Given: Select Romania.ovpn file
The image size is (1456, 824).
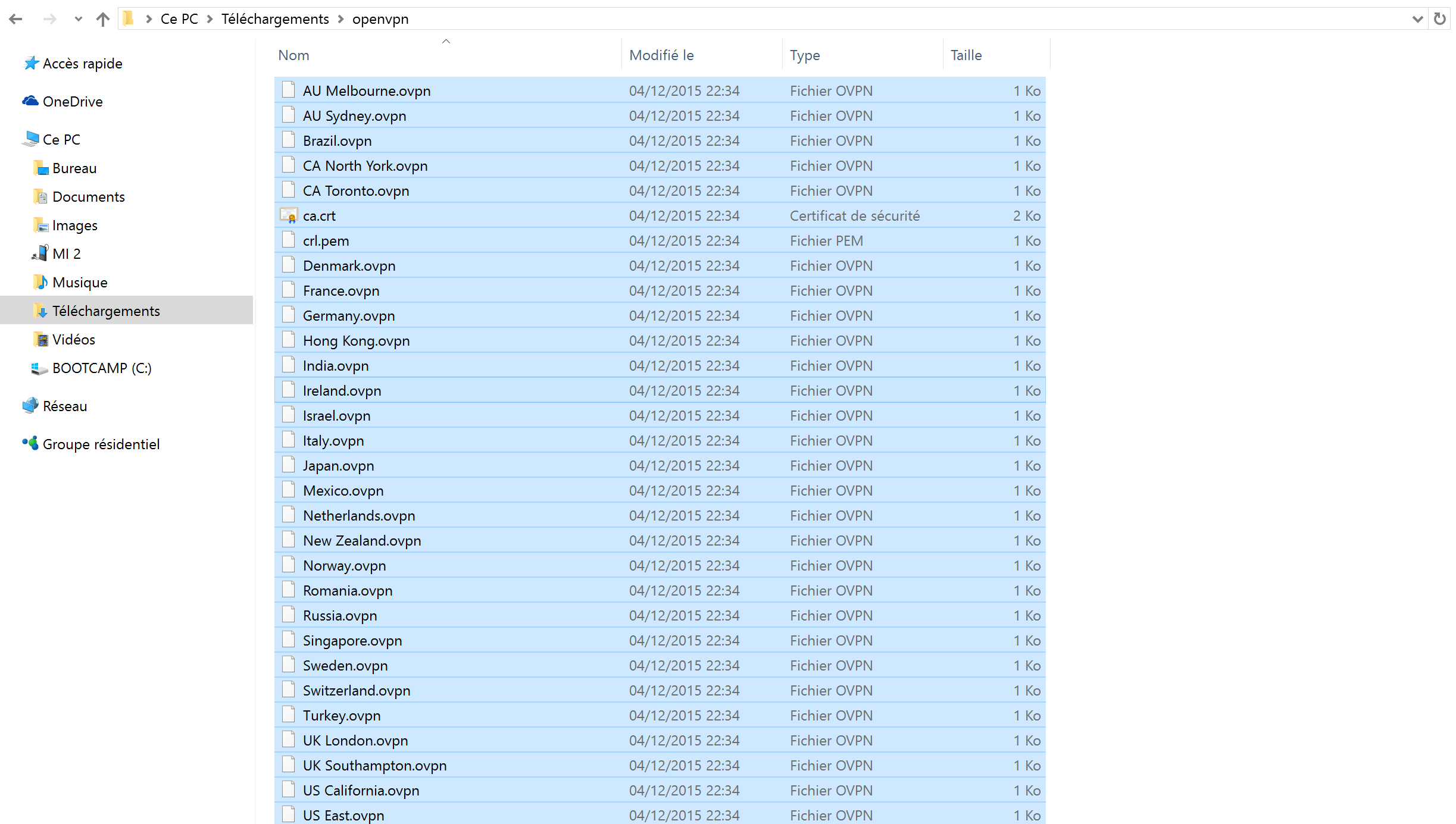Looking at the screenshot, I should [x=660, y=590].
